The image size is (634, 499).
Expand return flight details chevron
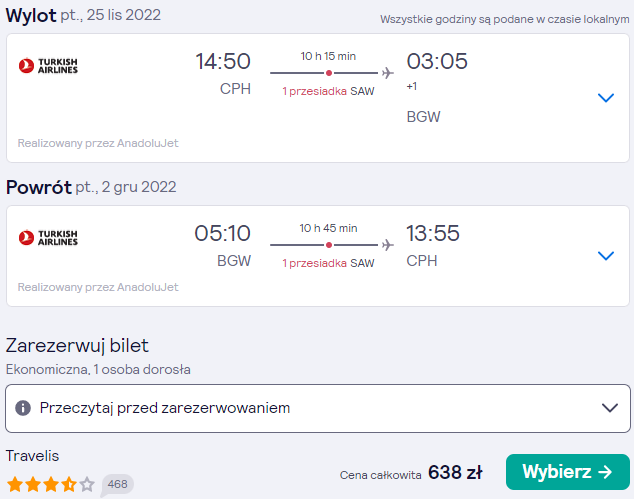pos(606,256)
